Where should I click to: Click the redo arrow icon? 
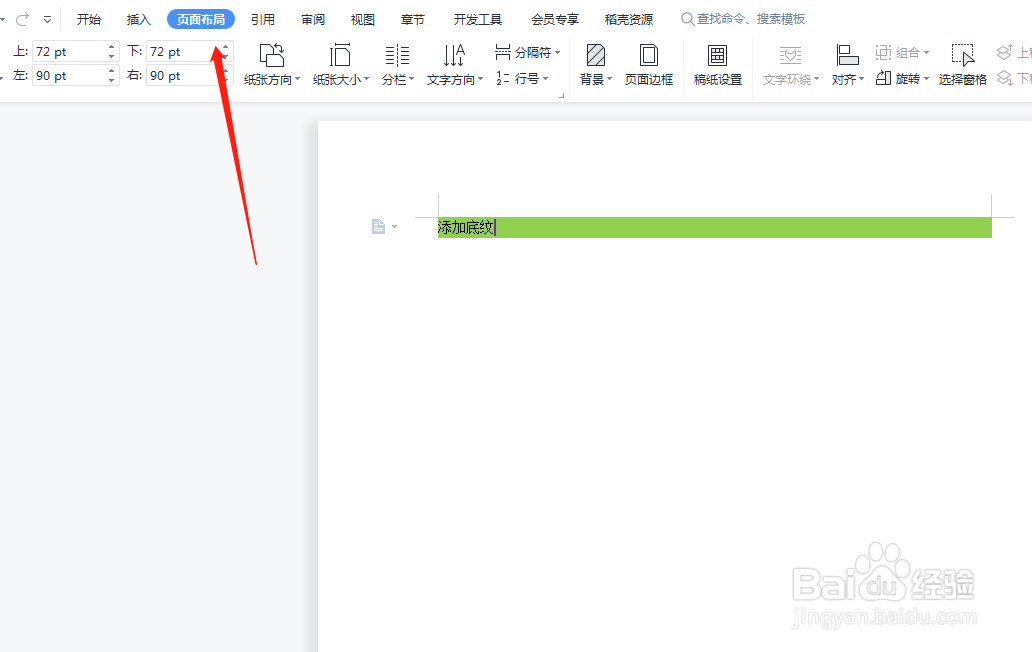point(22,19)
